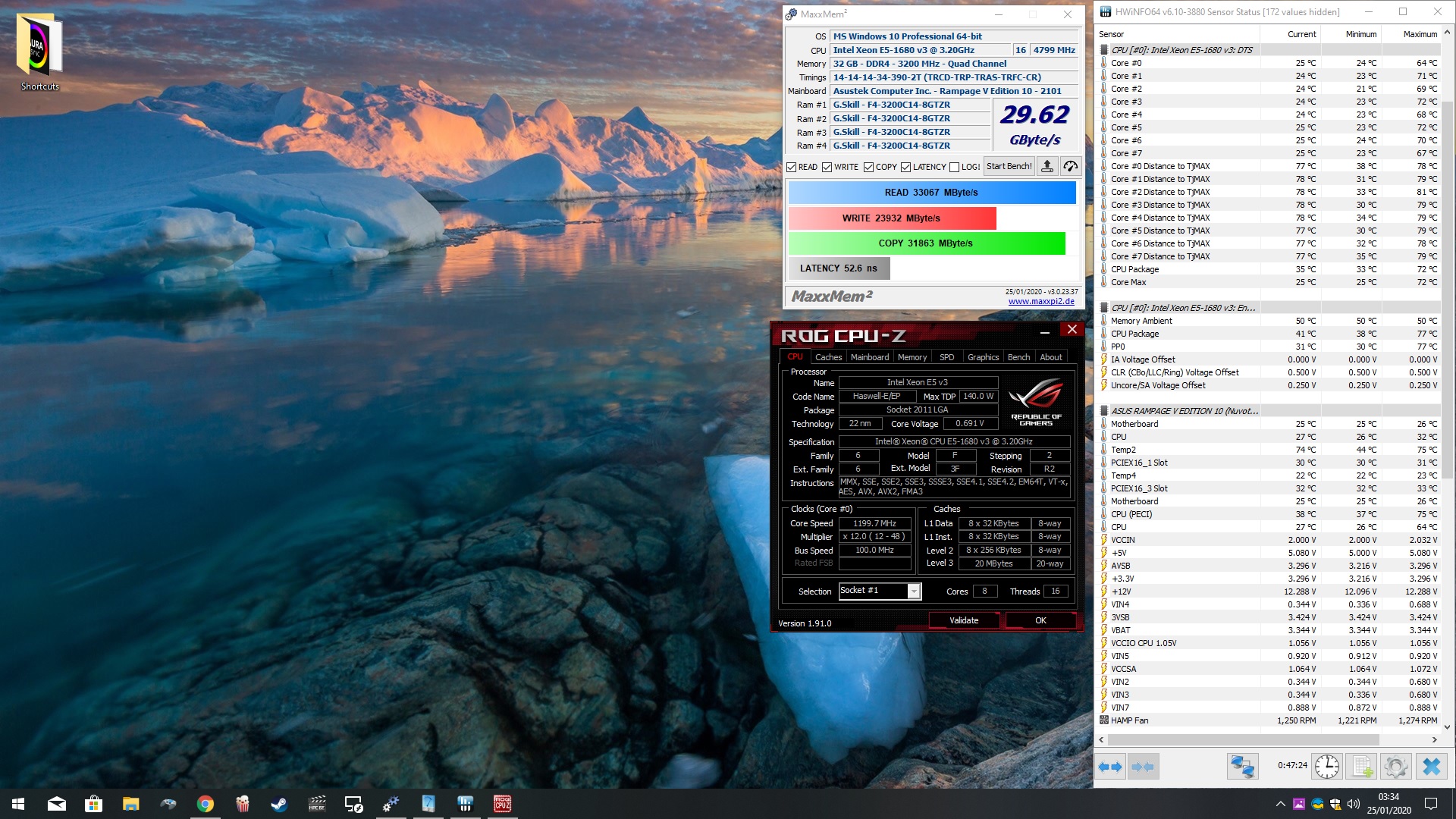Open Steam from taskbar
This screenshot has width=1456, height=819.
279,804
